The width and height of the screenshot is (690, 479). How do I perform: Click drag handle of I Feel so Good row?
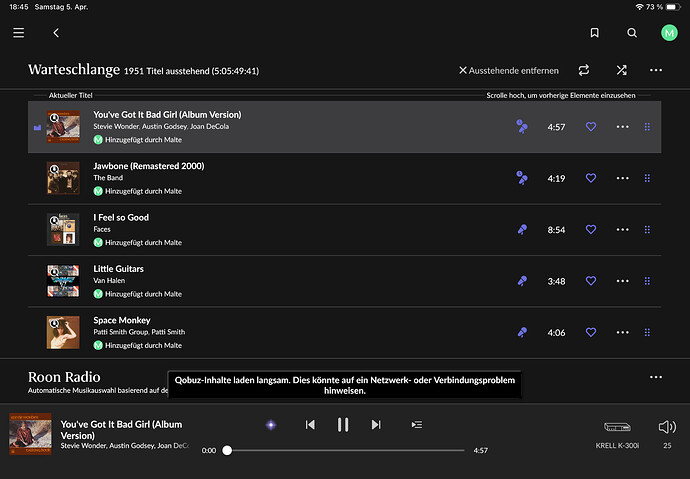pyautogui.click(x=647, y=230)
